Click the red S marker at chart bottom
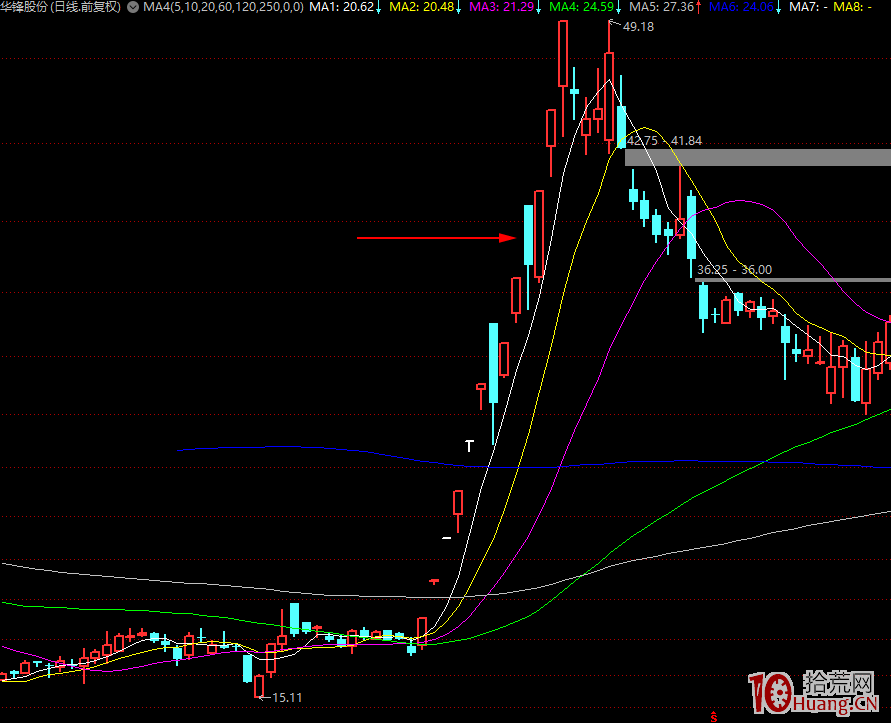Screen dimensions: 891x723 coord(713,715)
